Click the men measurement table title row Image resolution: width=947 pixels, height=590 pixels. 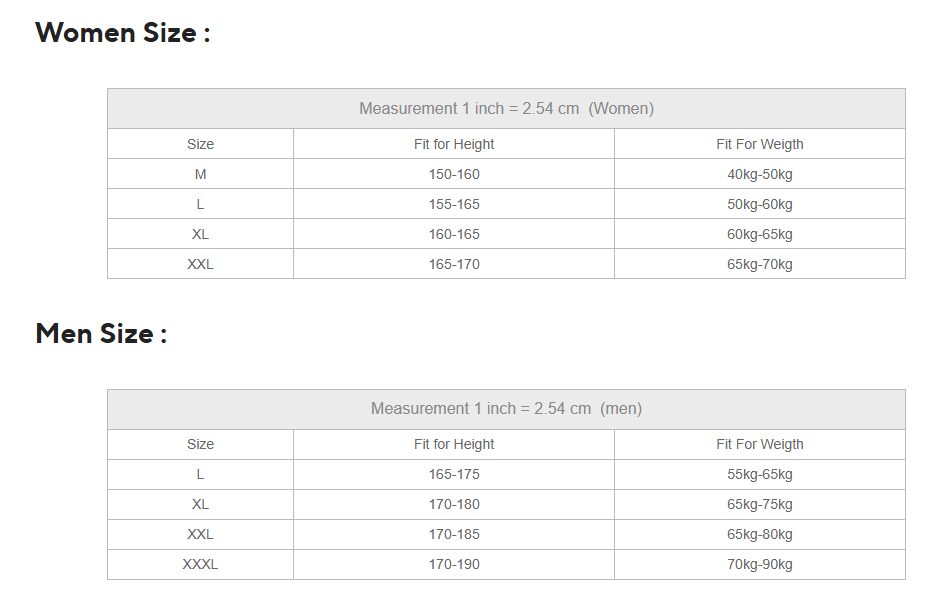506,409
